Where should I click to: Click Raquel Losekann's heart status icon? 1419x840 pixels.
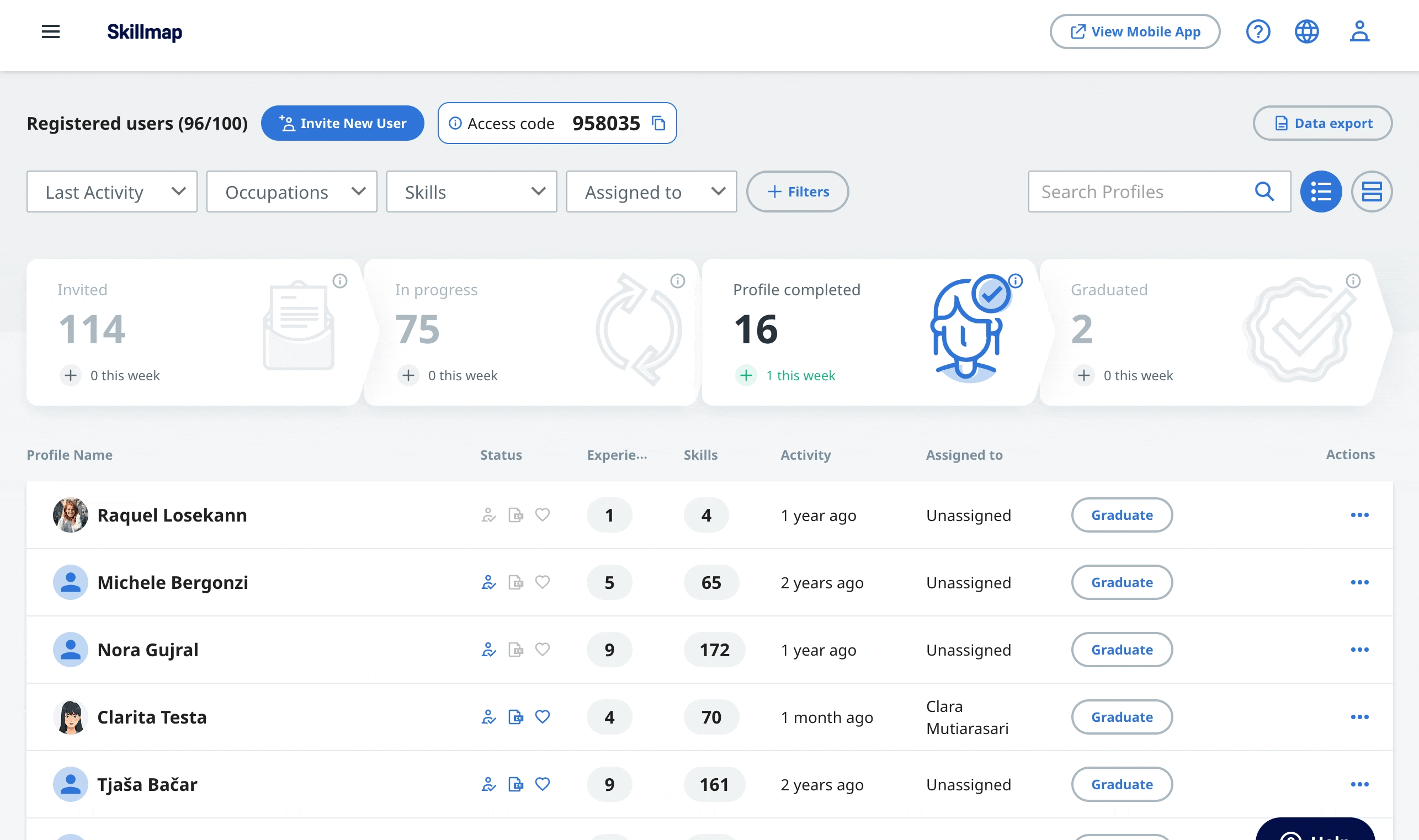(x=542, y=515)
